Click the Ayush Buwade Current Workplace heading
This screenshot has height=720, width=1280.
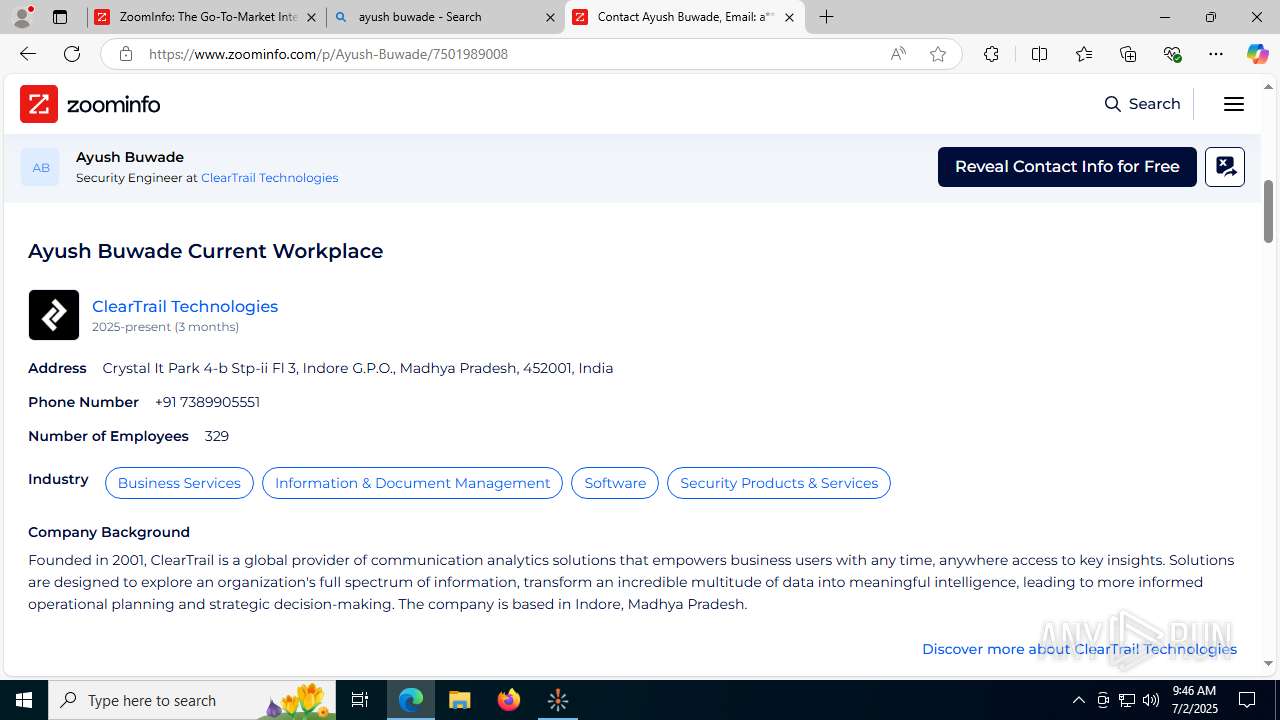(206, 251)
